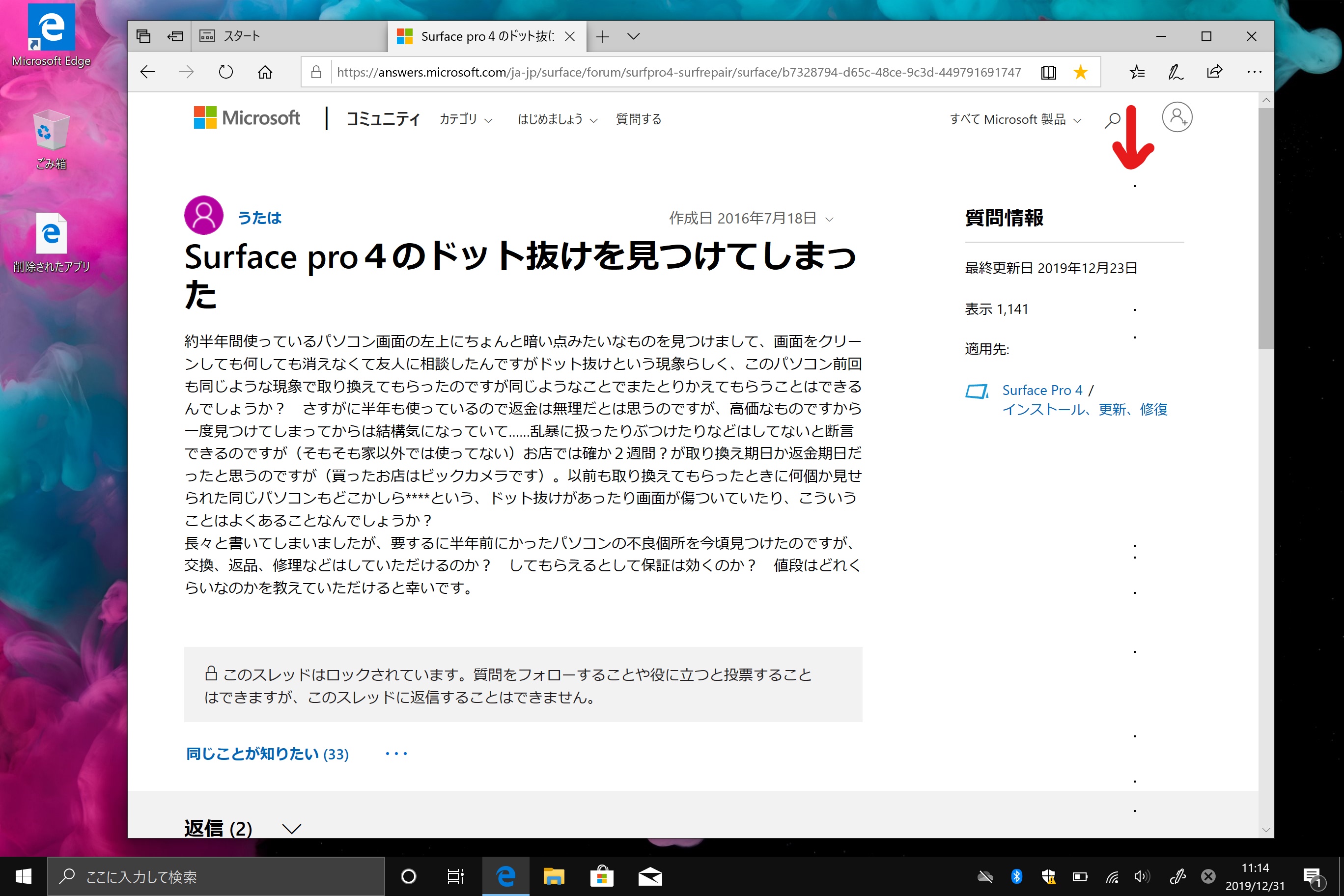Viewport: 1344px width, 896px height.
Task: Switch to the スタート tab
Action: pyautogui.click(x=288, y=36)
